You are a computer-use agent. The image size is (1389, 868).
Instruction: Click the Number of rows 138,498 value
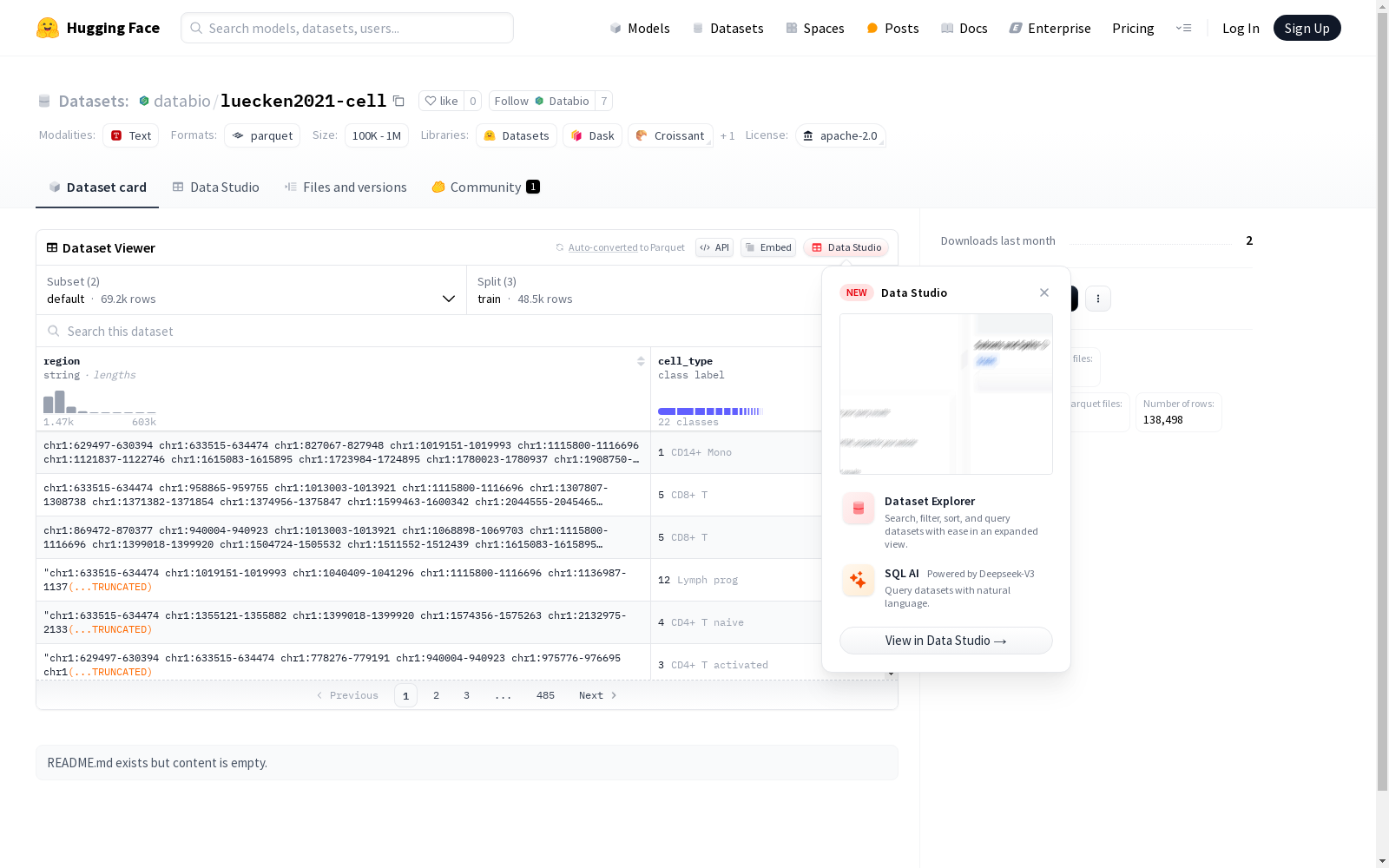(x=1163, y=420)
